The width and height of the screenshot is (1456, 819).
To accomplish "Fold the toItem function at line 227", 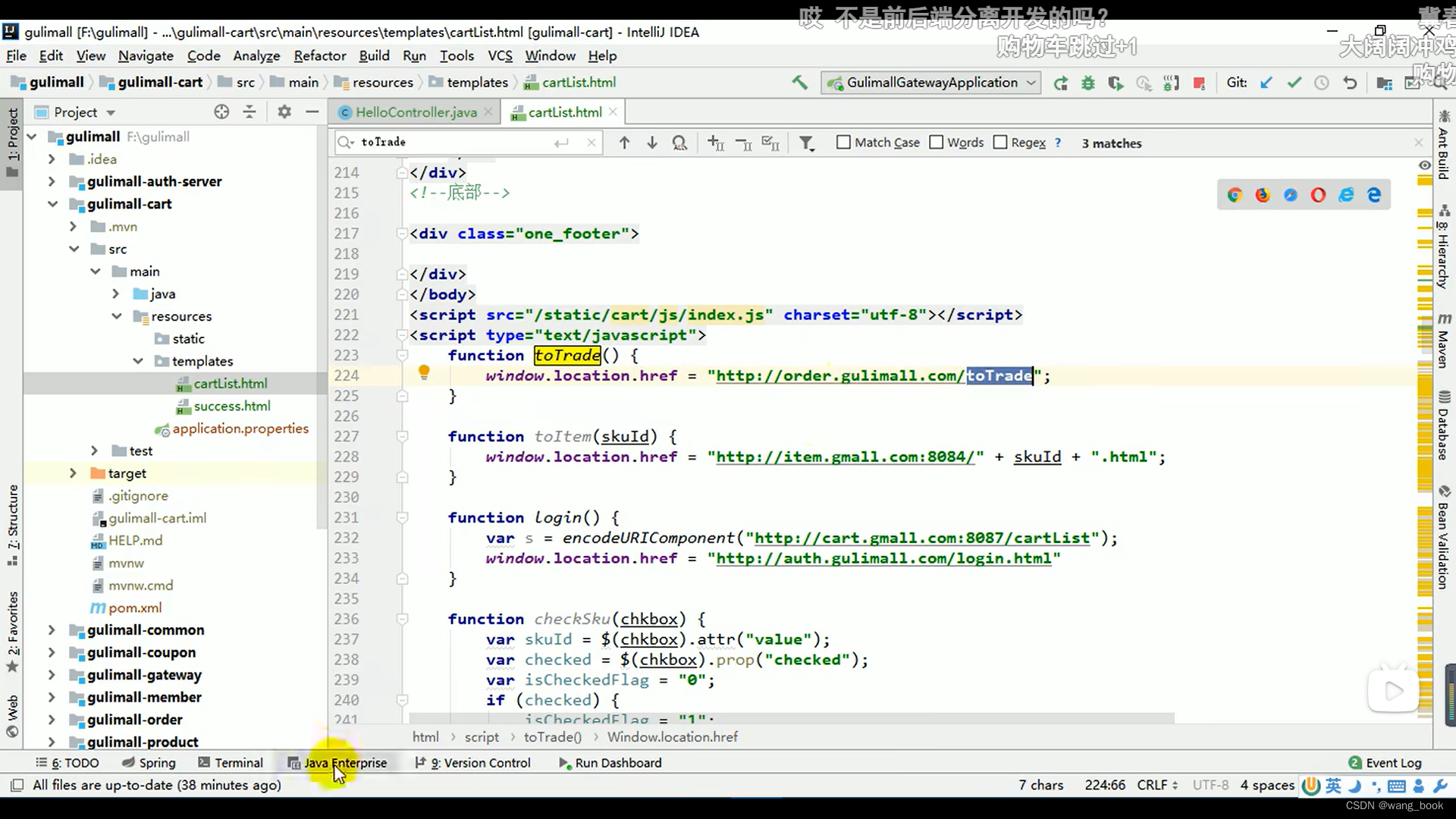I will click(x=402, y=436).
